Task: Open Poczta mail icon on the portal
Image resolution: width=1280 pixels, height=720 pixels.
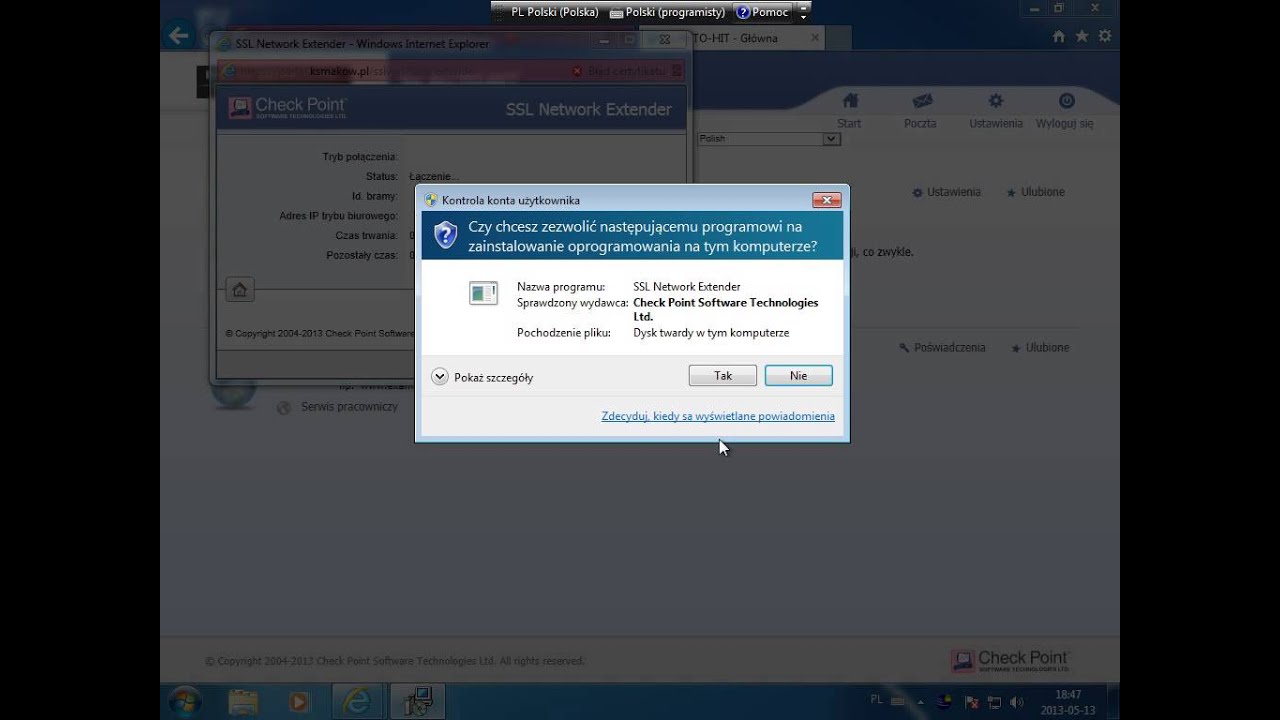Action: click(x=922, y=101)
